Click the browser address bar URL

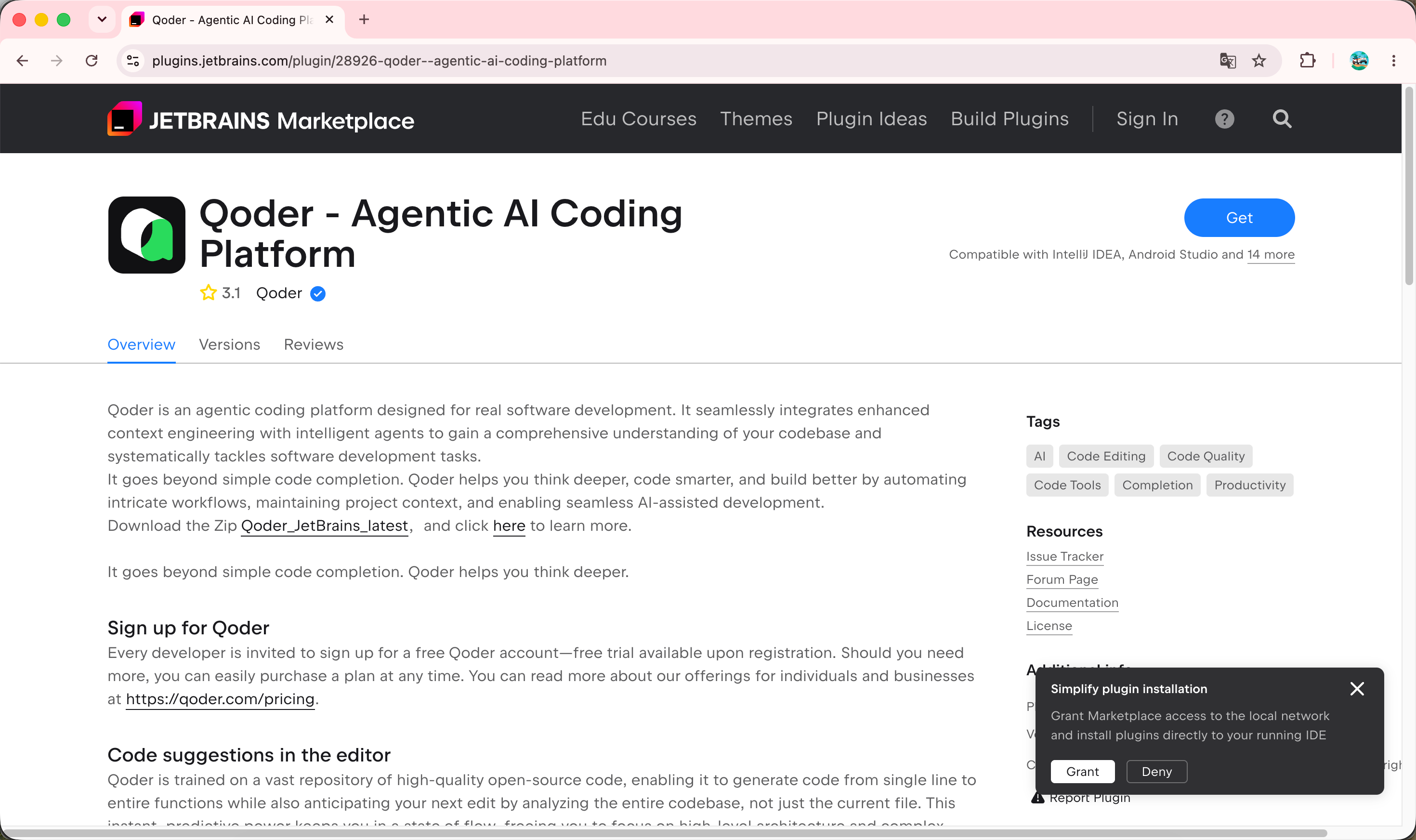point(379,61)
